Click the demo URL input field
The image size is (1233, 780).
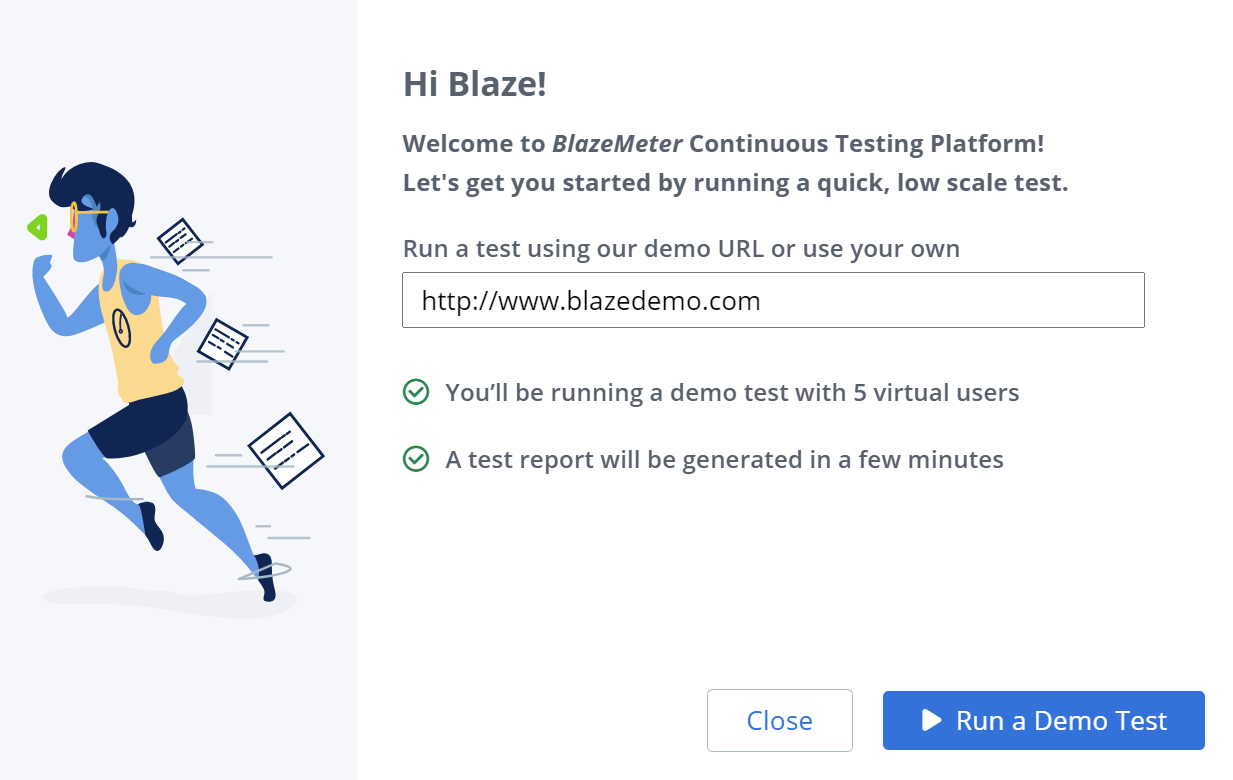tap(773, 300)
